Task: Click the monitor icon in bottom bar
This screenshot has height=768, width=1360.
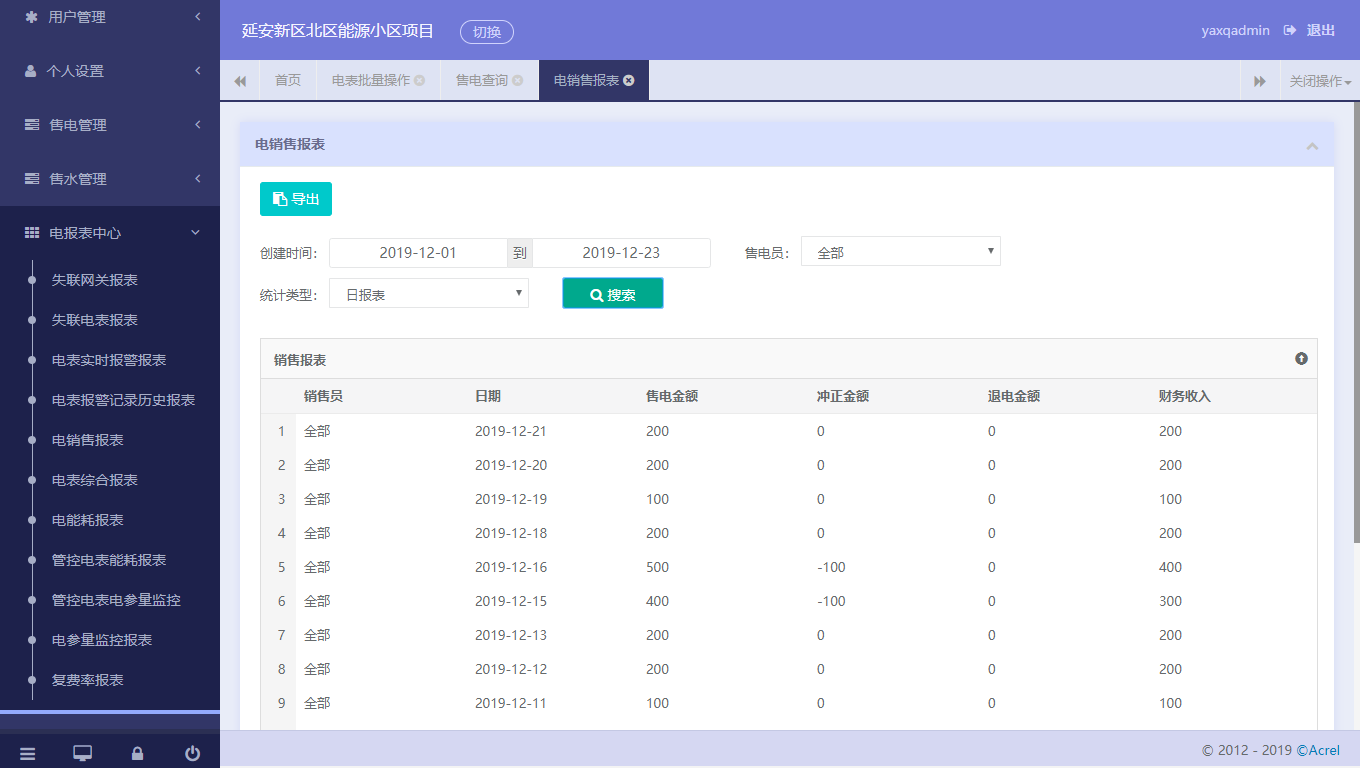Action: (x=83, y=754)
